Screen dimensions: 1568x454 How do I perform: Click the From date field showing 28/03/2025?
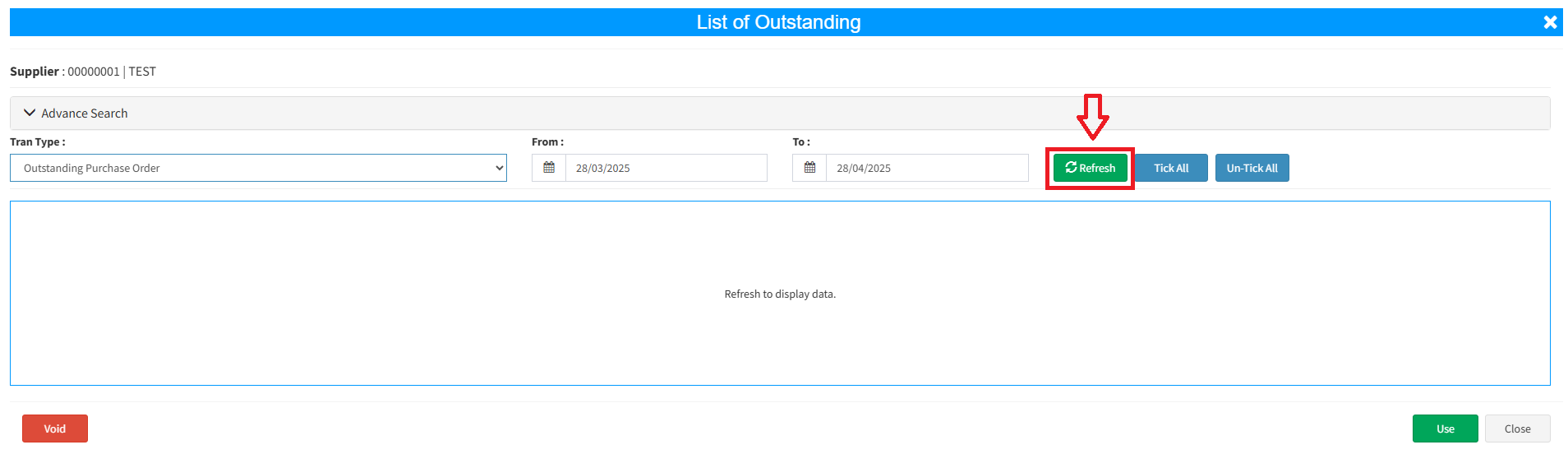666,168
